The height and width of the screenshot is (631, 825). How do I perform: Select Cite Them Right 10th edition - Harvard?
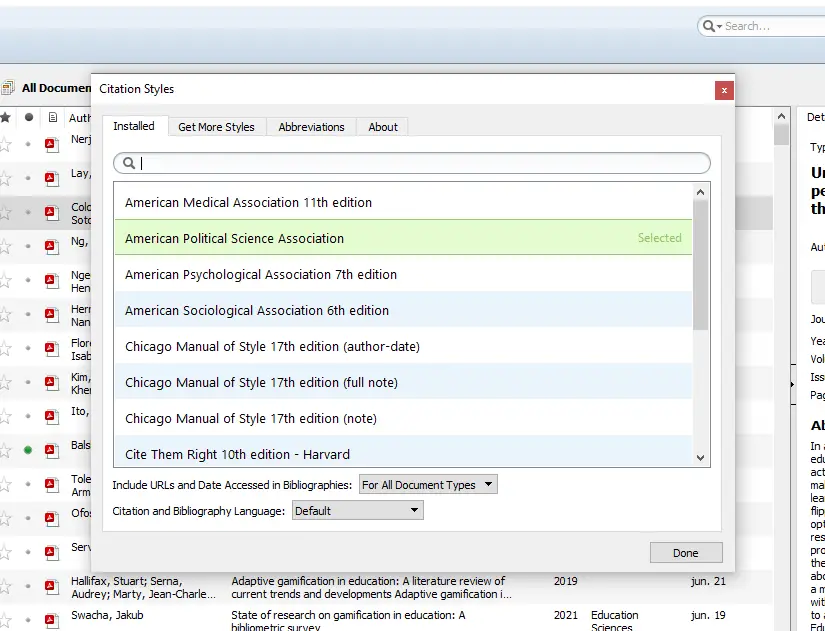404,452
